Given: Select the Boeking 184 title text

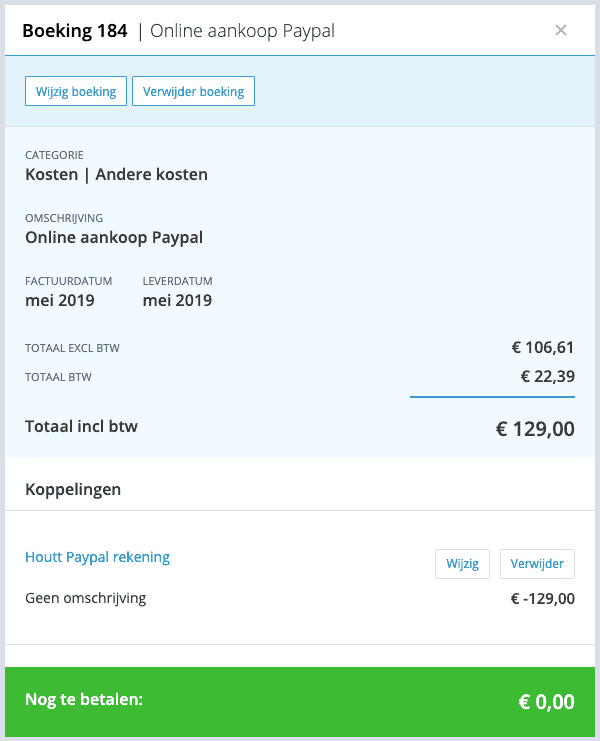Looking at the screenshot, I should coord(75,31).
